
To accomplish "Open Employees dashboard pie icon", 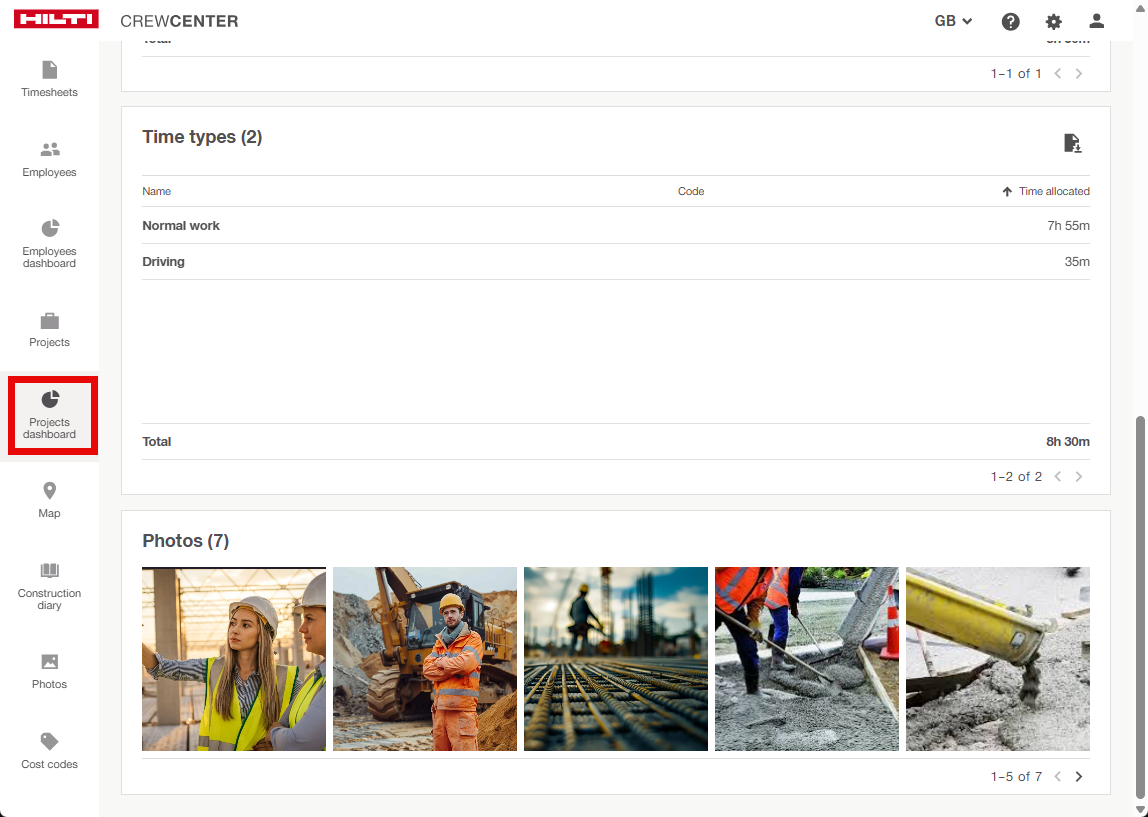I will 49,229.
